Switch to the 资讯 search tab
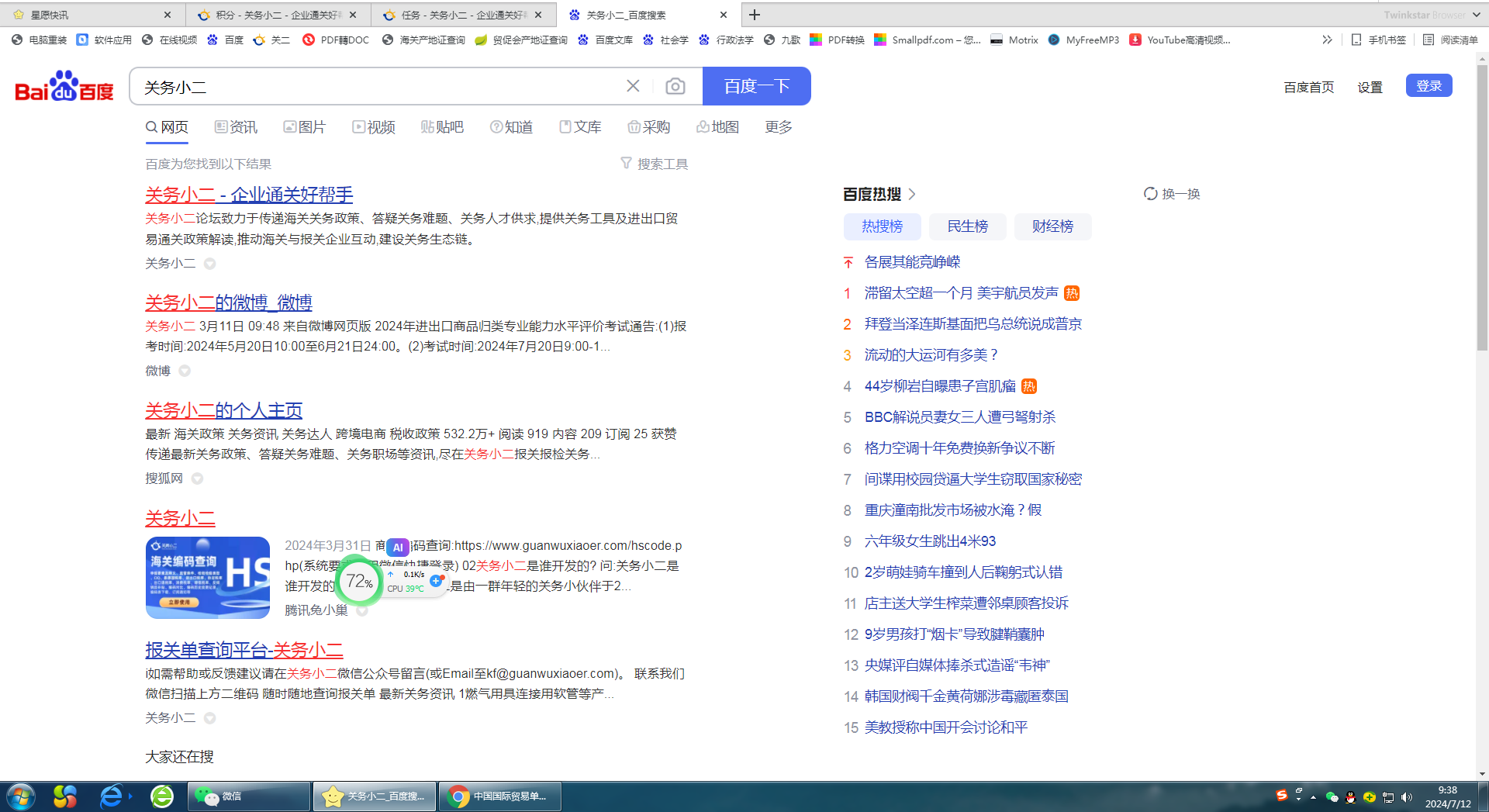Viewport: 1489px width, 812px height. (x=236, y=127)
